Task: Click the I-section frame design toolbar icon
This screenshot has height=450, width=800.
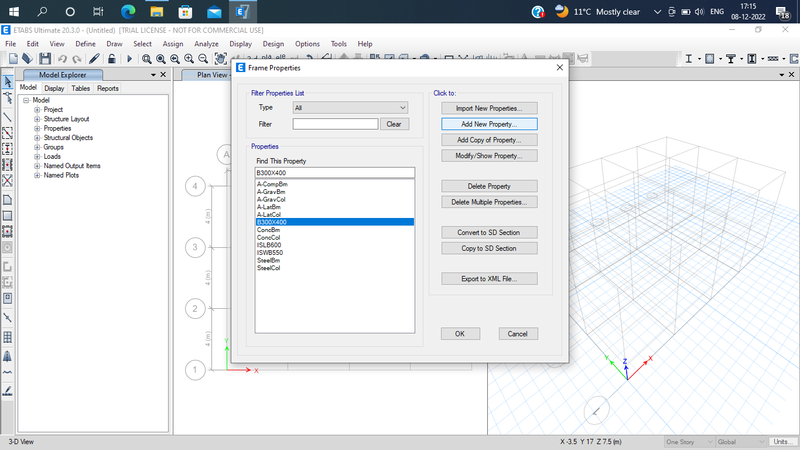Action: [x=688, y=59]
